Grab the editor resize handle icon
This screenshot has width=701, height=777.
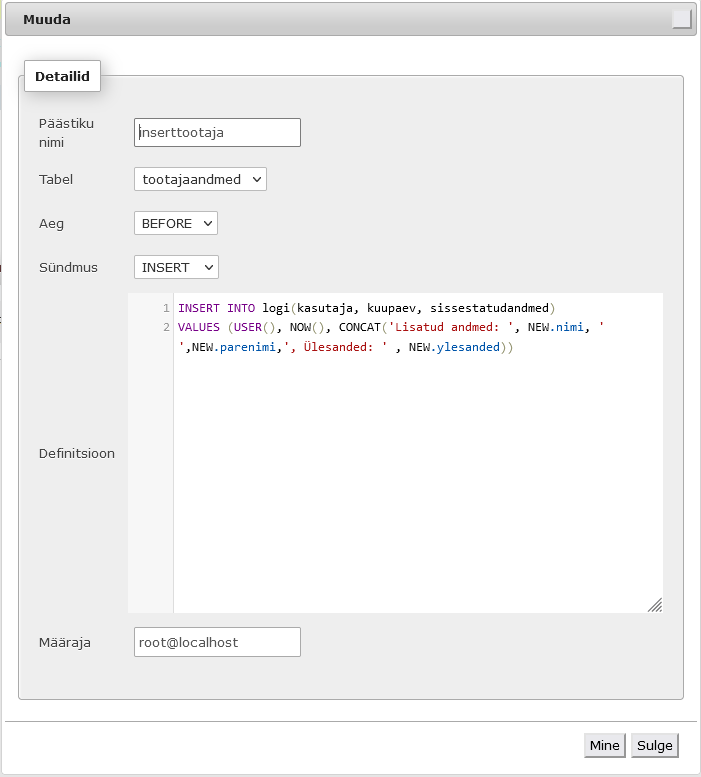click(654, 604)
